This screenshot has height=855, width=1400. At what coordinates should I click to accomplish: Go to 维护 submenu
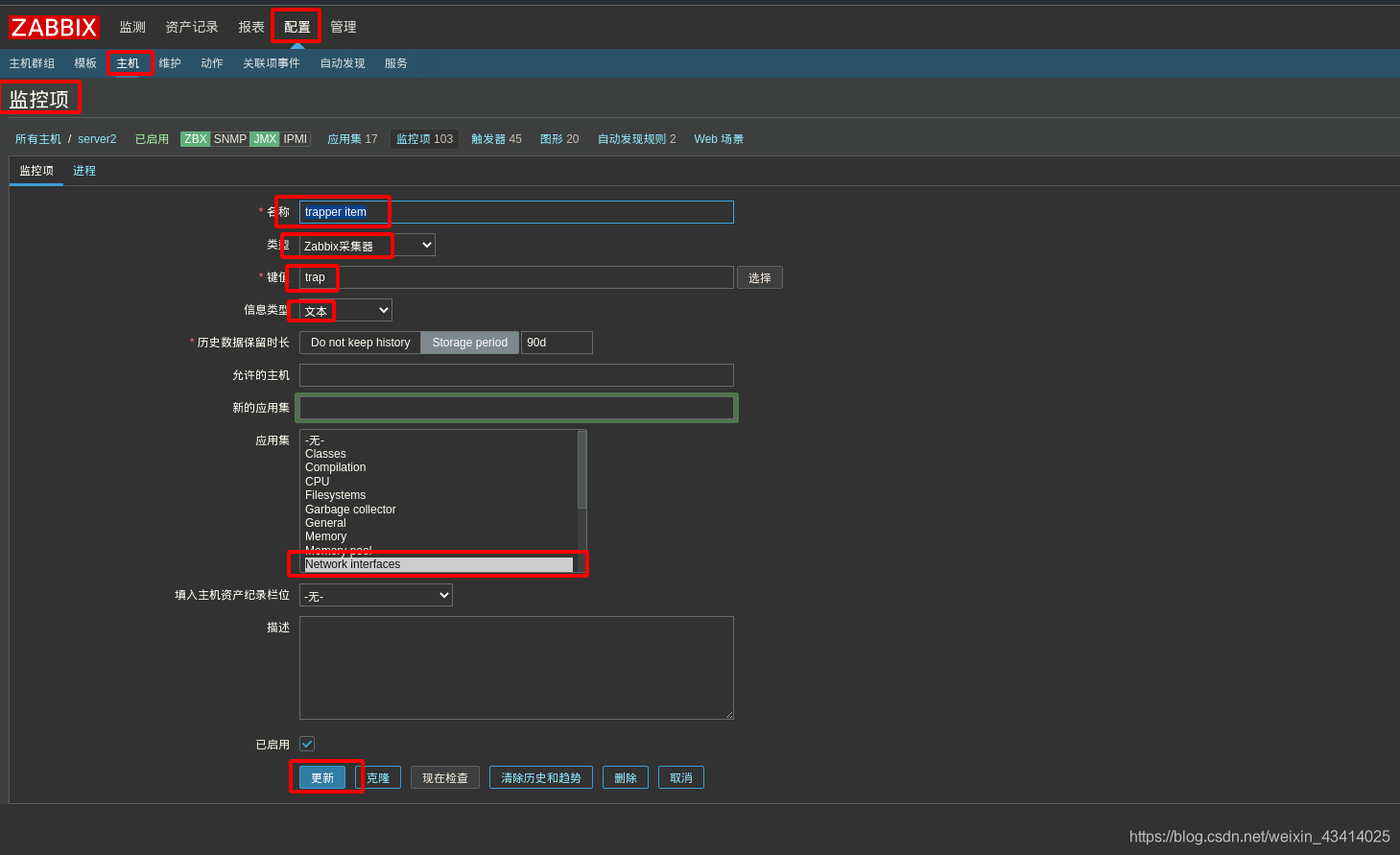pyautogui.click(x=170, y=63)
